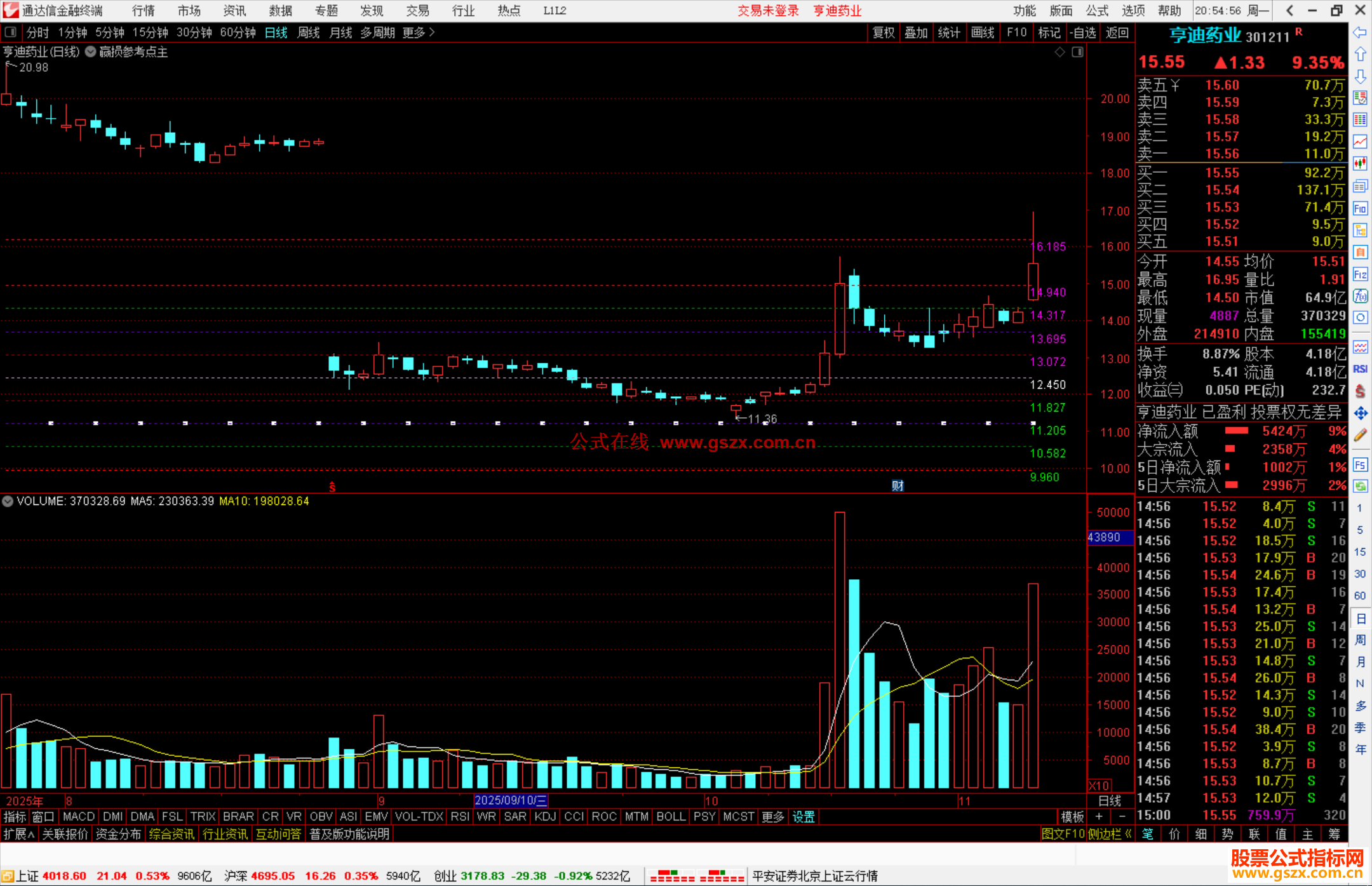Screen dimensions: 1372x886
Task: Select the MACD indicator tab
Action: tap(79, 817)
